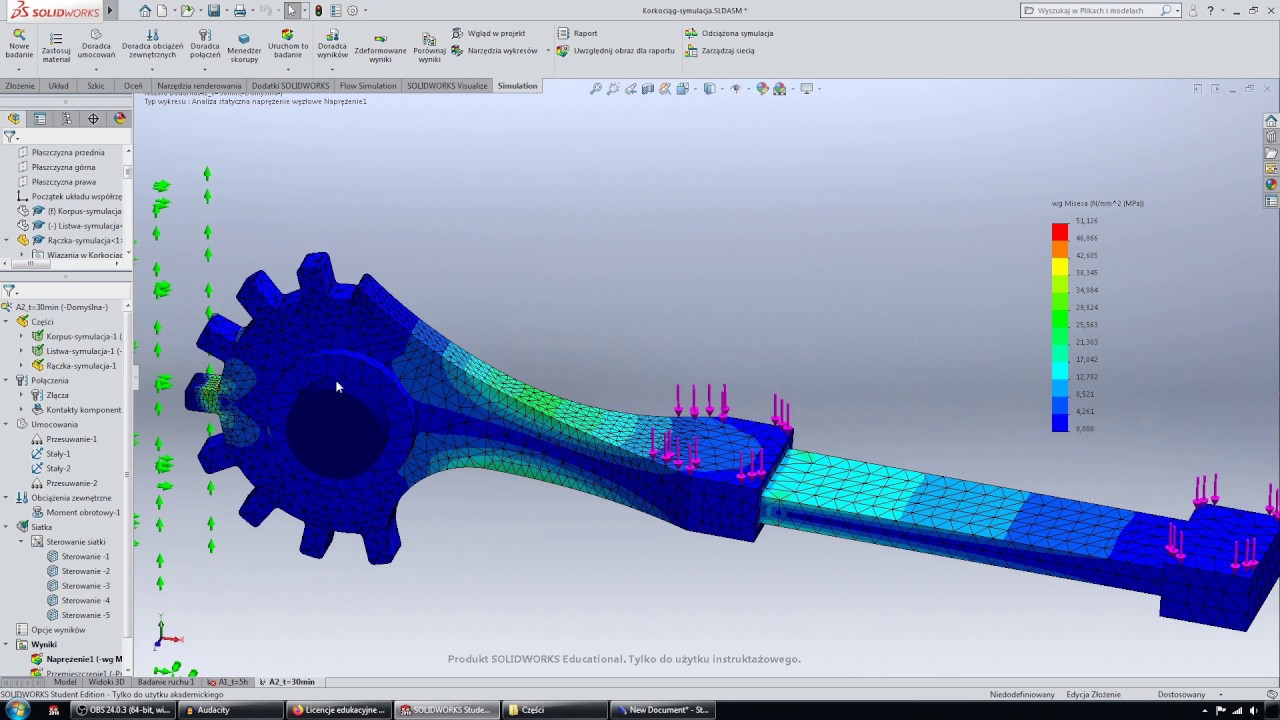Click the Raport button

click(577, 33)
